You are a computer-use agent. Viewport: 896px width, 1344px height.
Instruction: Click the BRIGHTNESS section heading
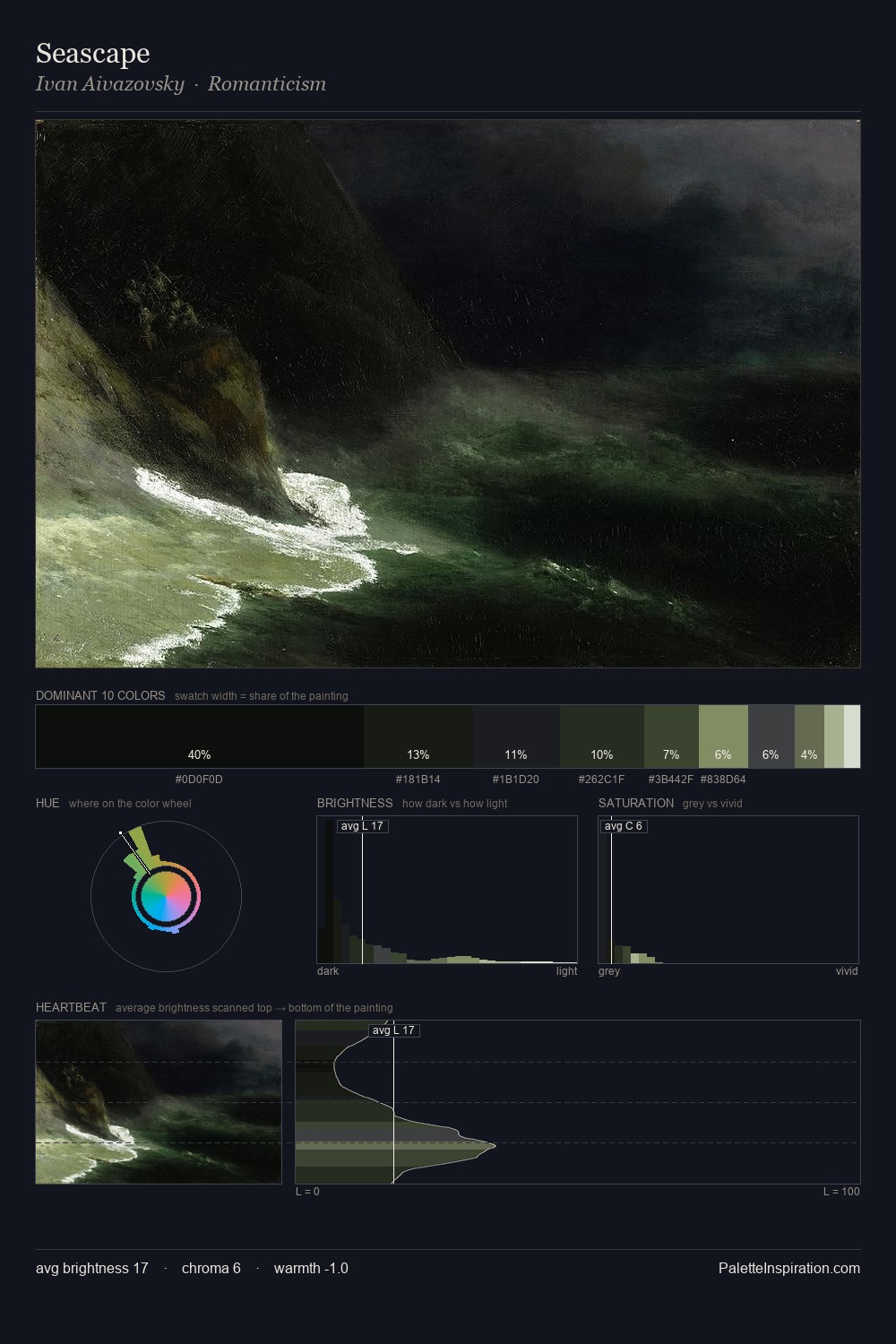355,803
